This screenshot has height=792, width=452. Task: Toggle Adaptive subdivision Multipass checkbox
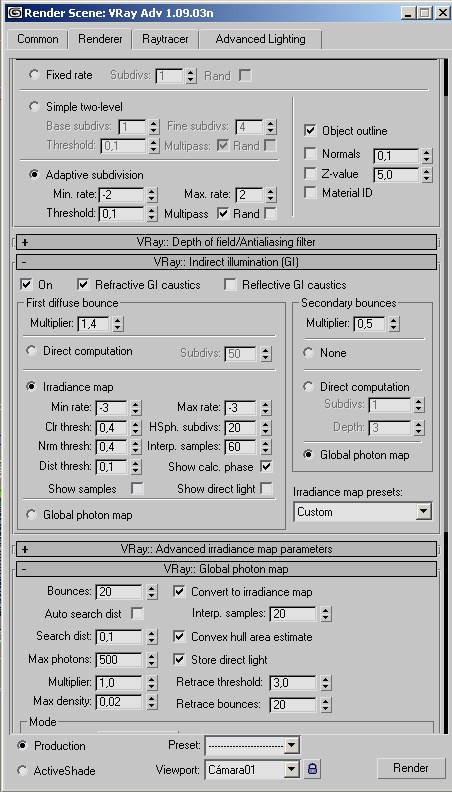click(x=223, y=214)
